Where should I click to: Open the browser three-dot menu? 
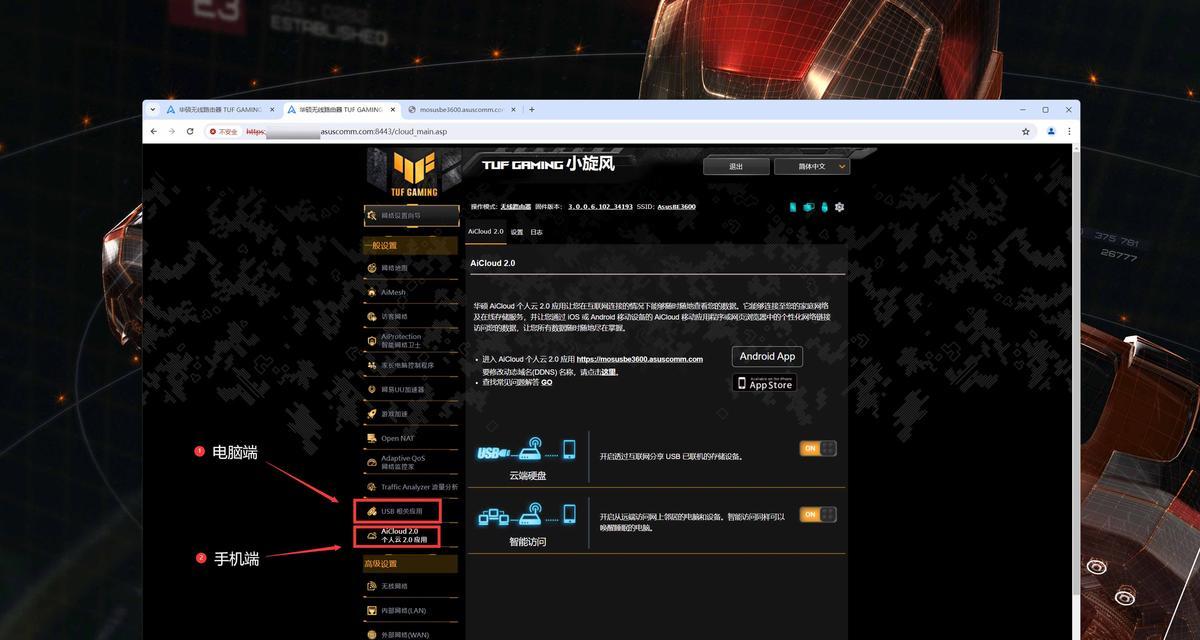click(1069, 131)
